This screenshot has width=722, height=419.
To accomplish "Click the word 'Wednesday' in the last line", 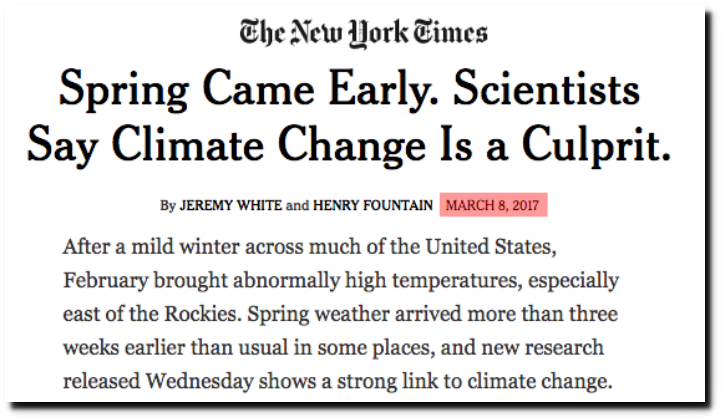I will tap(199, 381).
